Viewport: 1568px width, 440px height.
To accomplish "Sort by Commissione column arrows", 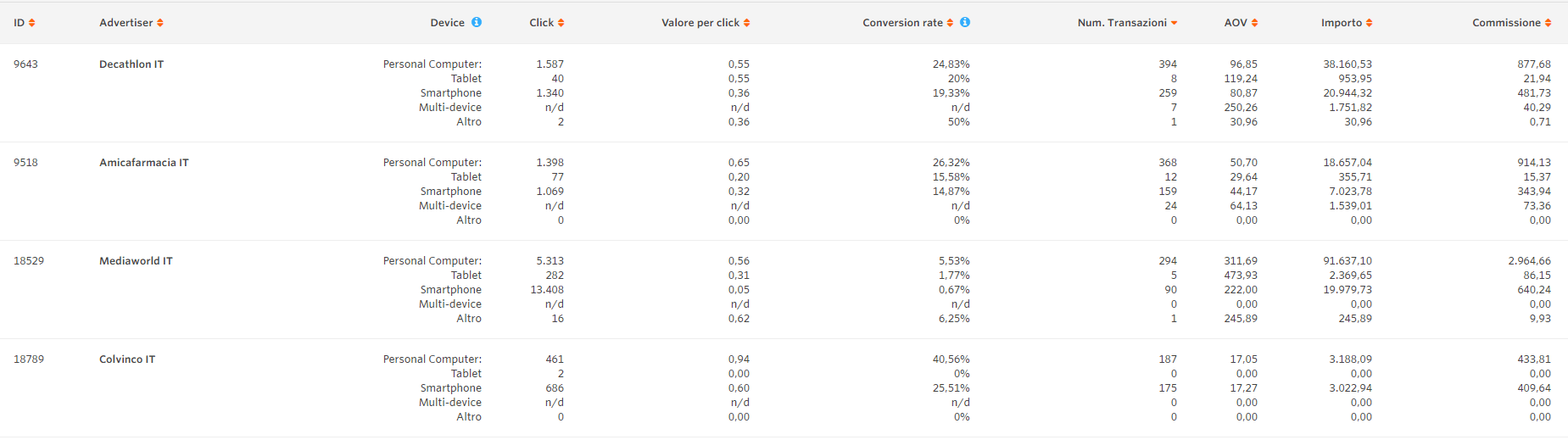I will pyautogui.click(x=1548, y=23).
